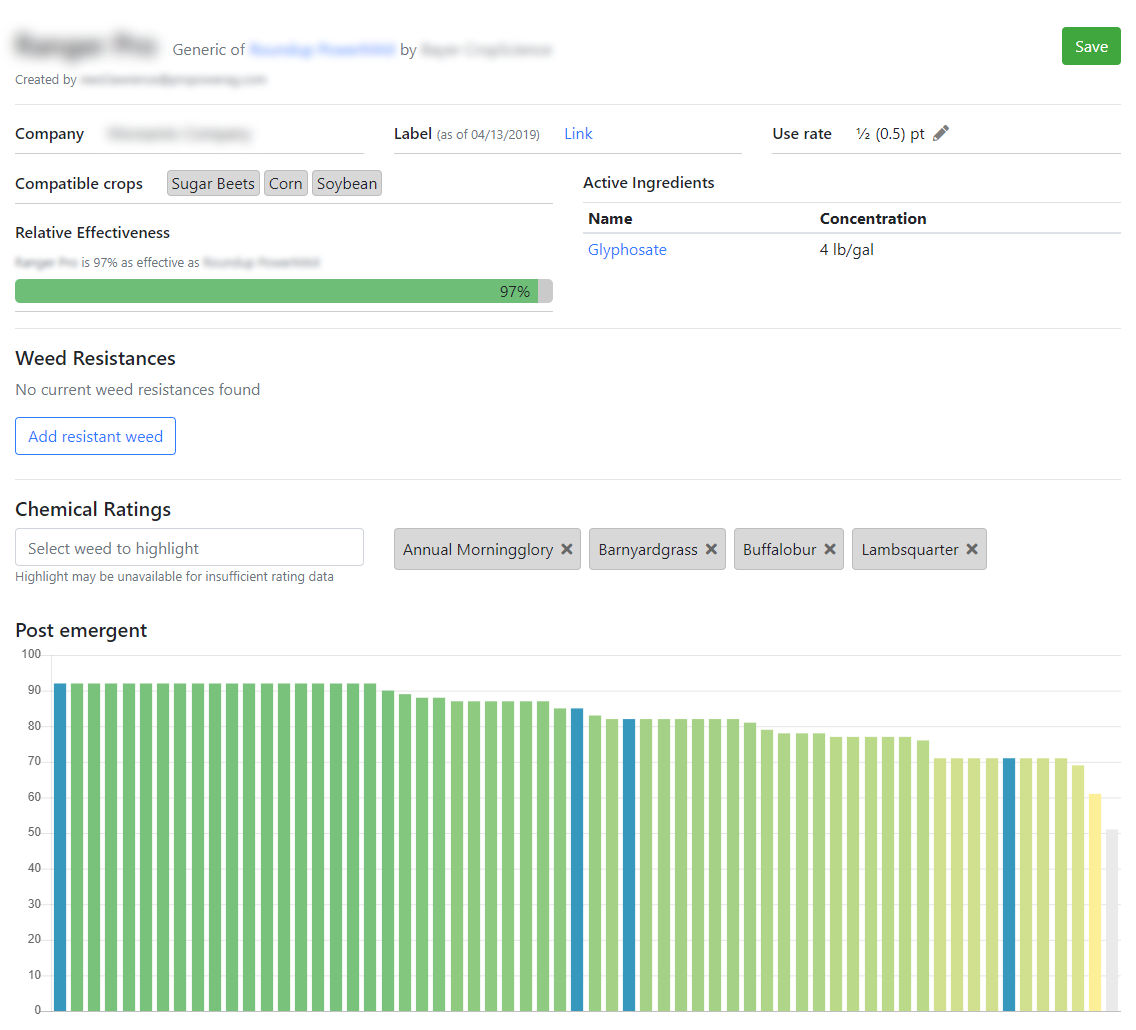Delete the Buffalobur highlight tag
1136x1030 pixels.
pos(829,549)
